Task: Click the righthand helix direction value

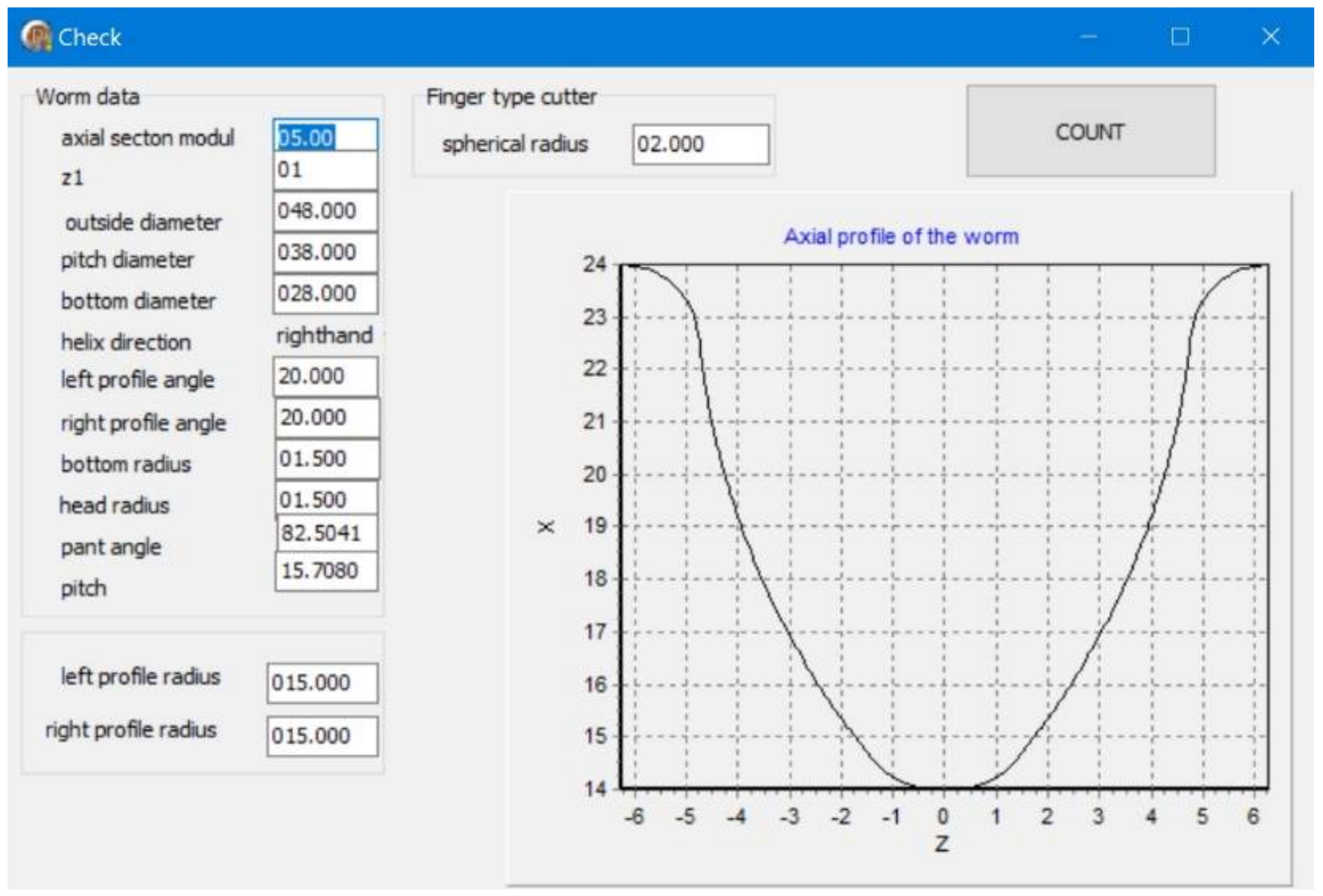Action: coord(324,336)
